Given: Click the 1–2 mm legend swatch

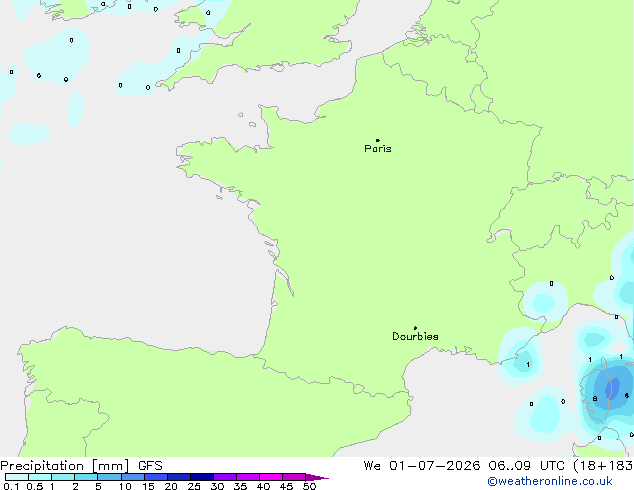Looking at the screenshot, I should click(63, 477).
